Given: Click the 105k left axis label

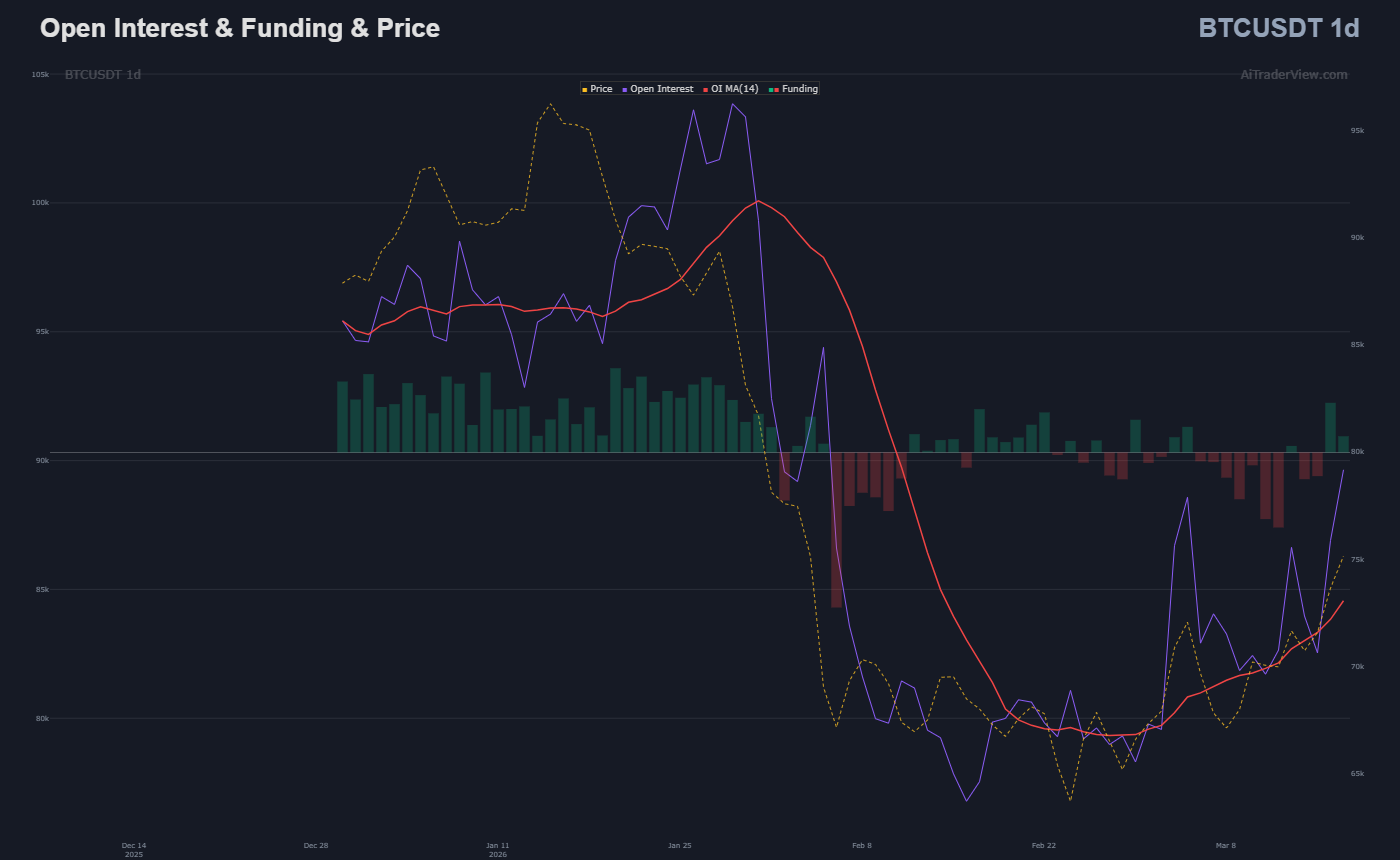Looking at the screenshot, I should [40, 75].
